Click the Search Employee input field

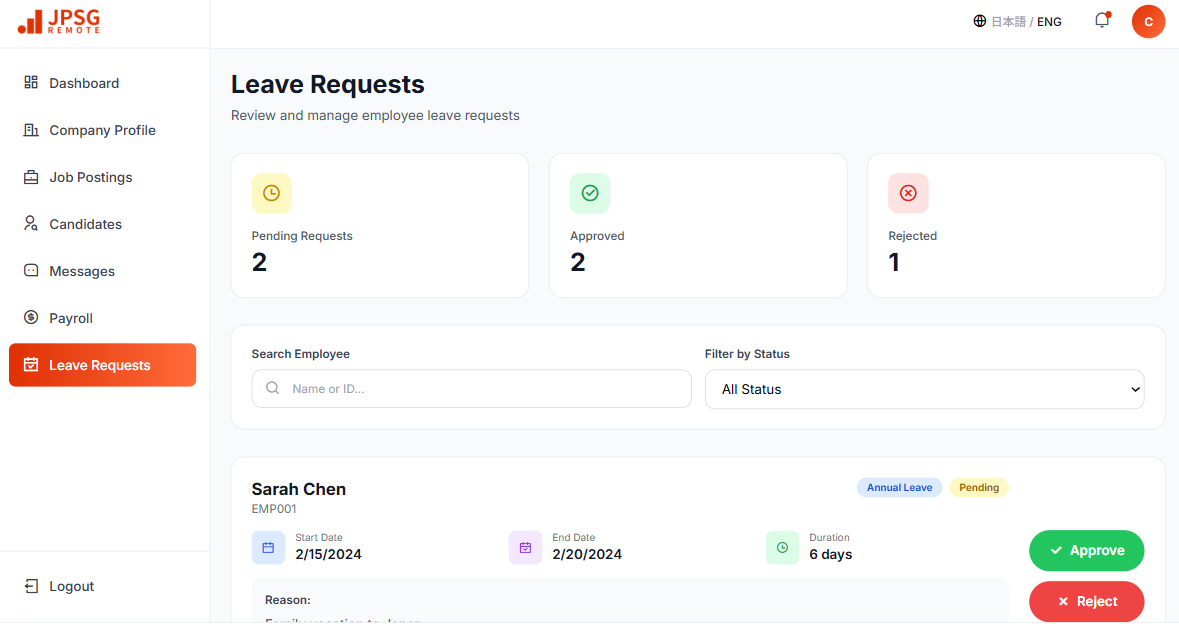coord(471,388)
